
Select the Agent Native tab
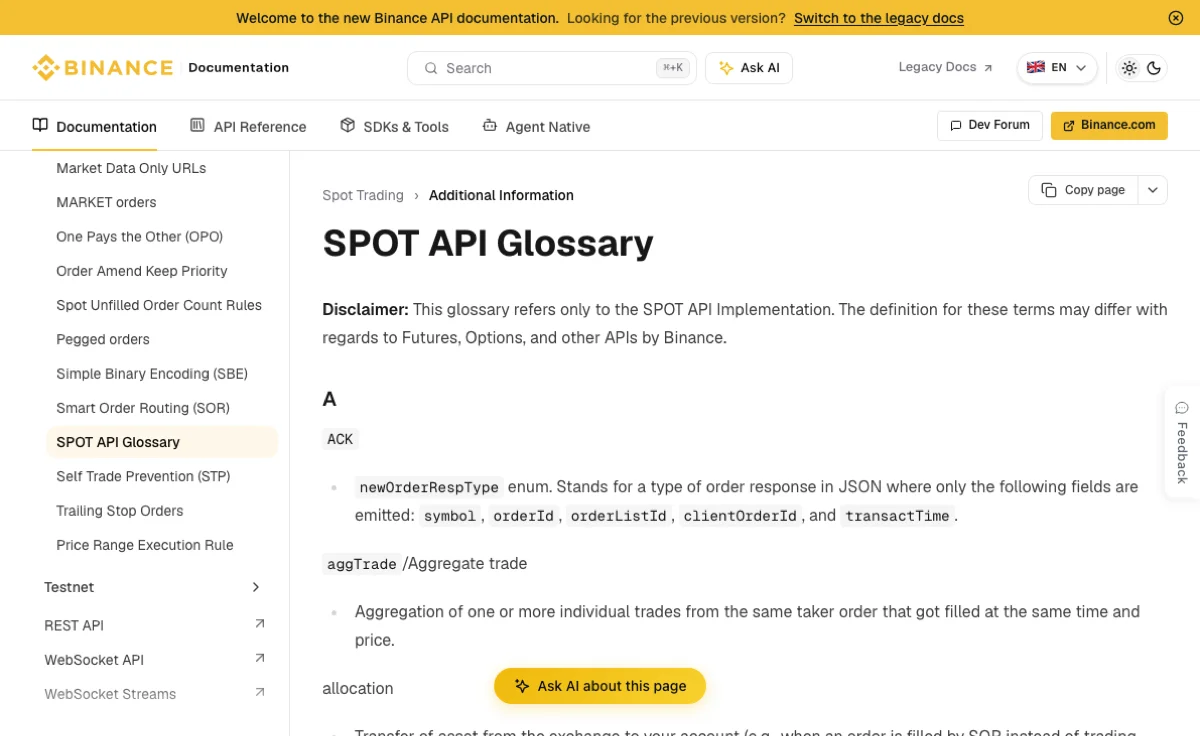pyautogui.click(x=536, y=126)
